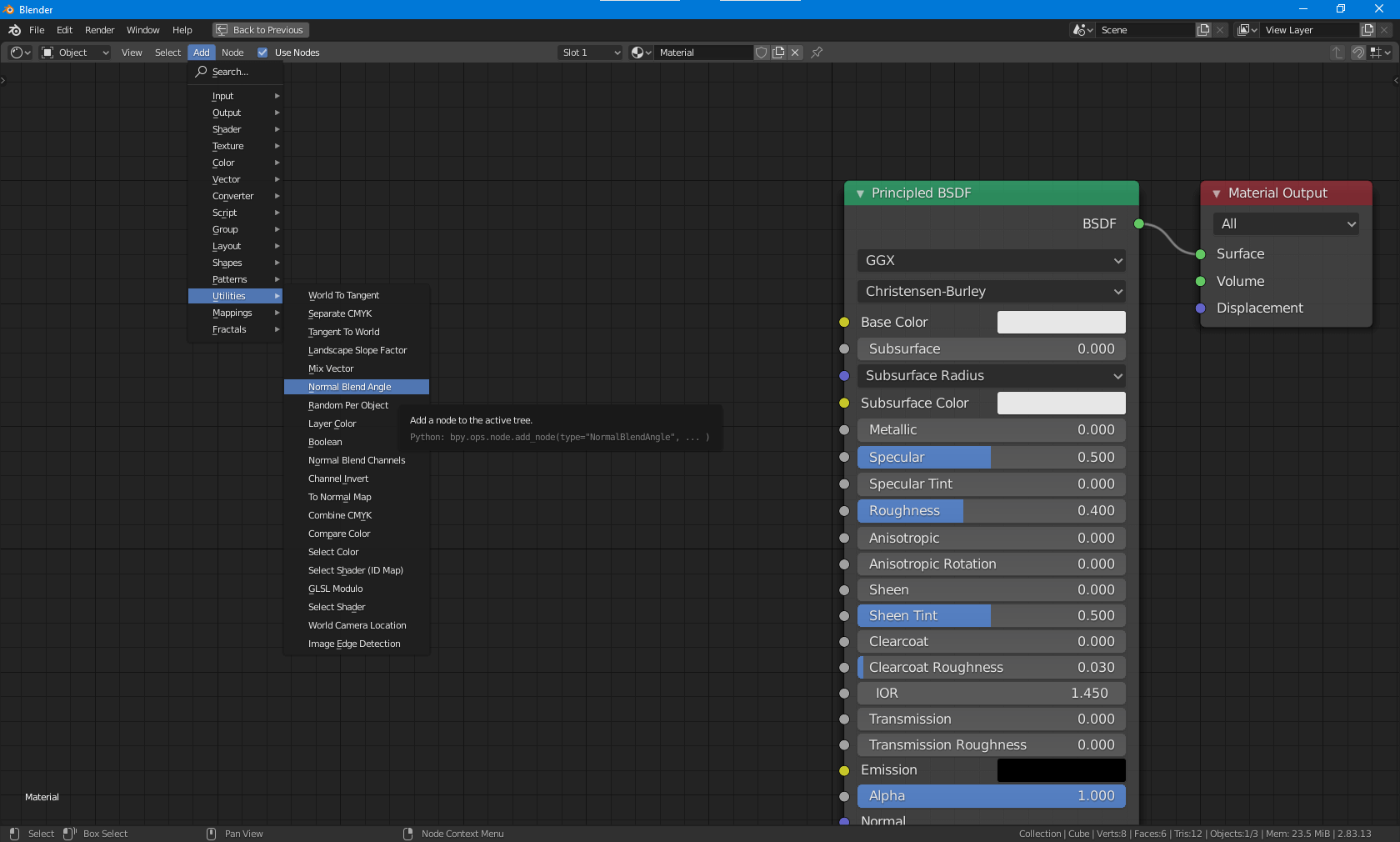
Task: Click the unlink material X icon
Action: point(795,53)
